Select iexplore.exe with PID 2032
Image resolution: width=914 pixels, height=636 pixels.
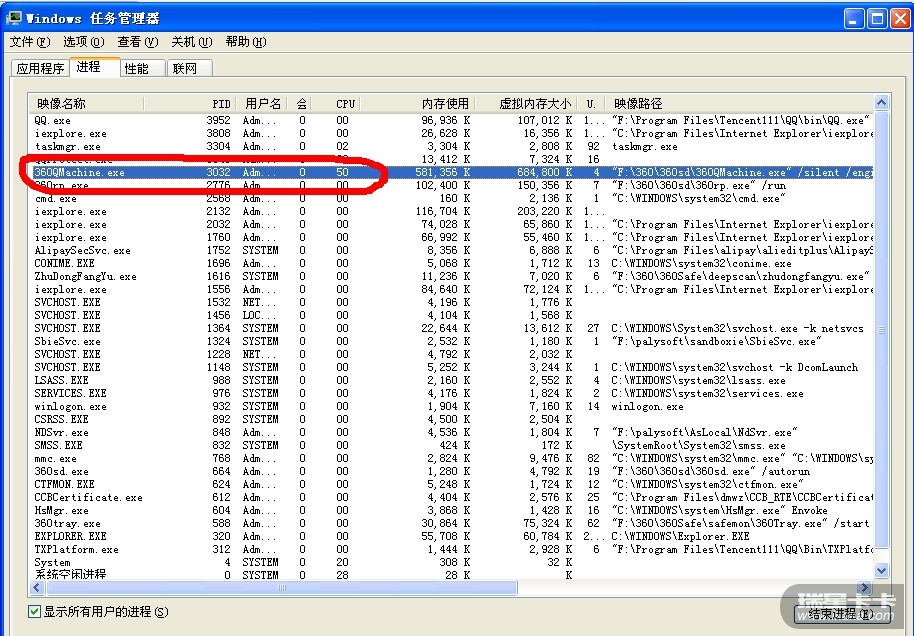[451, 224]
